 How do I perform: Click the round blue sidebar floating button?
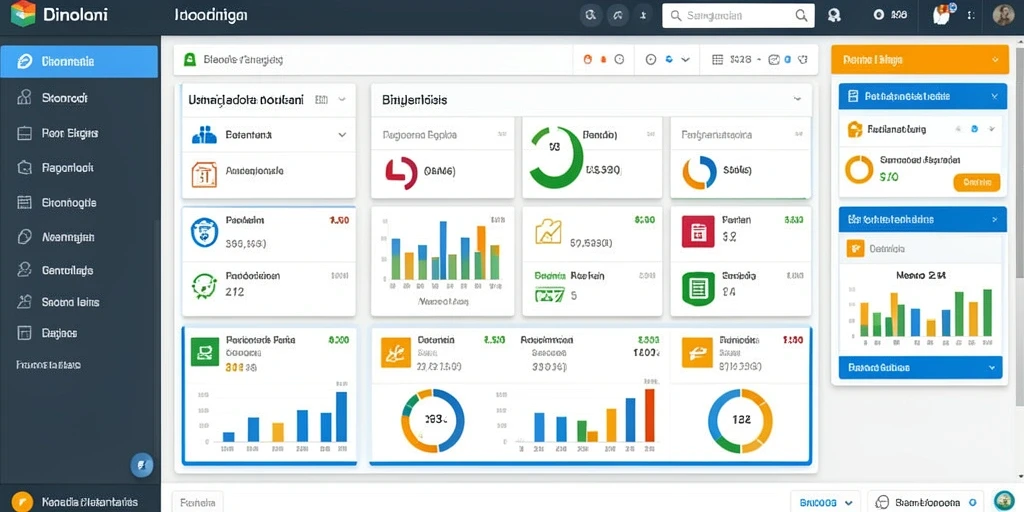coord(142,465)
